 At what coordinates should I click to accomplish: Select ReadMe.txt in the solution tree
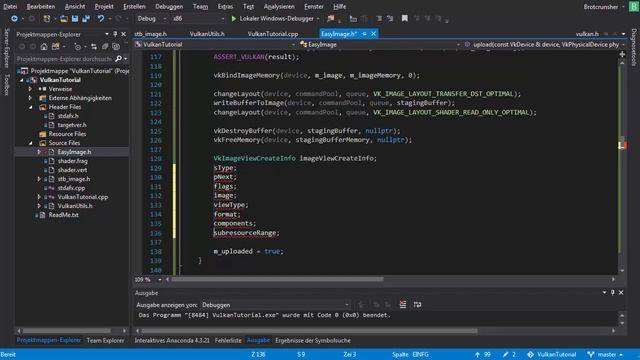click(63, 215)
